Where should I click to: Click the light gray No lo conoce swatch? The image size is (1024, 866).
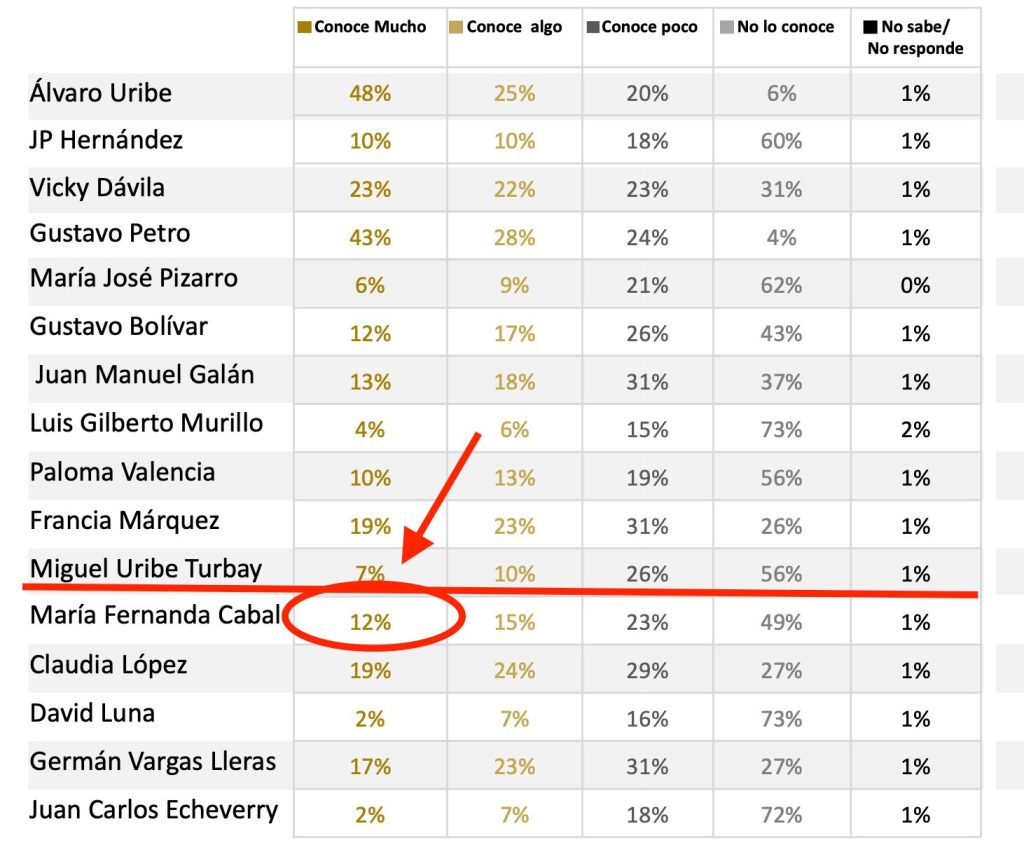(x=728, y=27)
